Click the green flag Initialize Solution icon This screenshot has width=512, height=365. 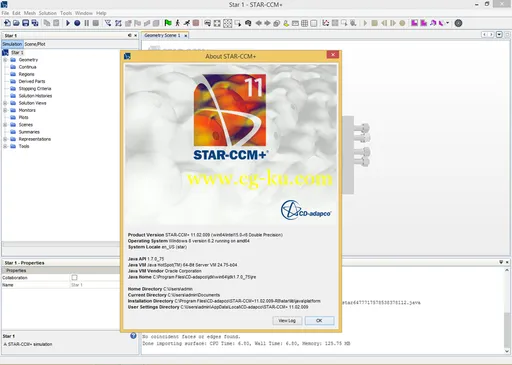coord(168,23)
